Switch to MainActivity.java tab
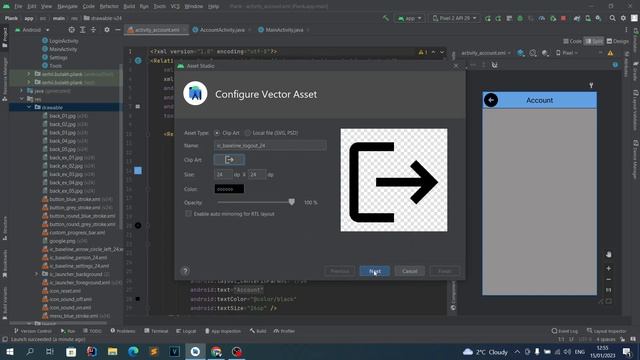640x360 pixels. pos(284,30)
